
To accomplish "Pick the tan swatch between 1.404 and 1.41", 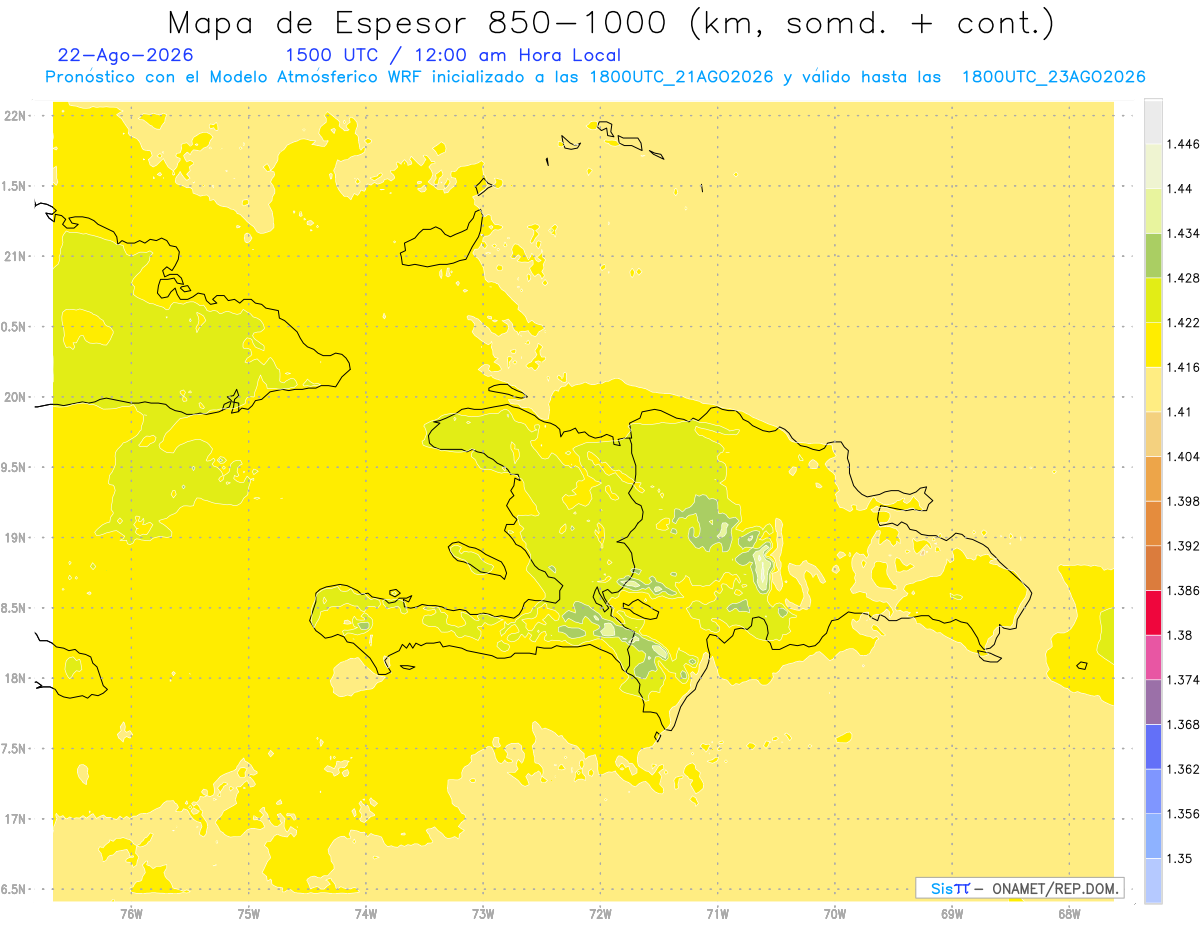I will [1153, 434].
